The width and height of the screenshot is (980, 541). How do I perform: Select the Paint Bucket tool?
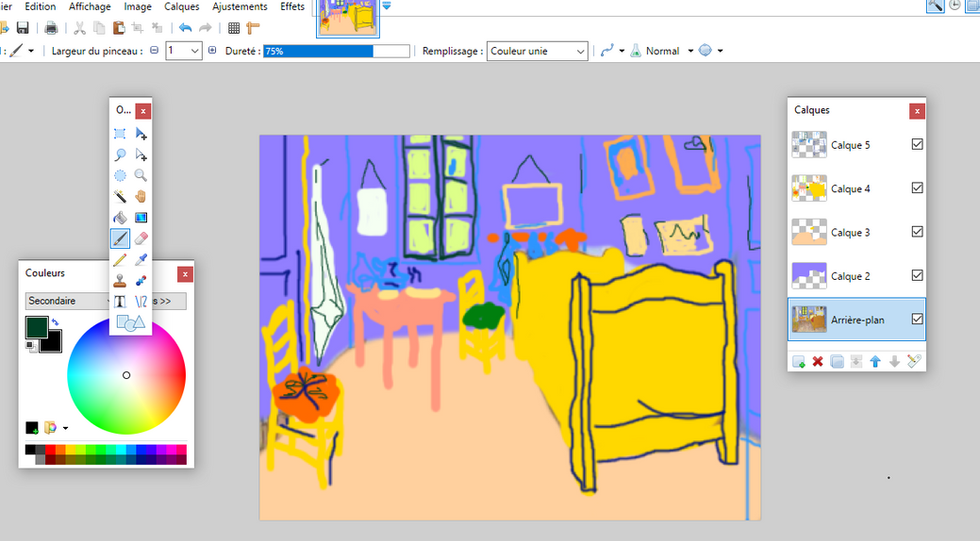(x=120, y=217)
